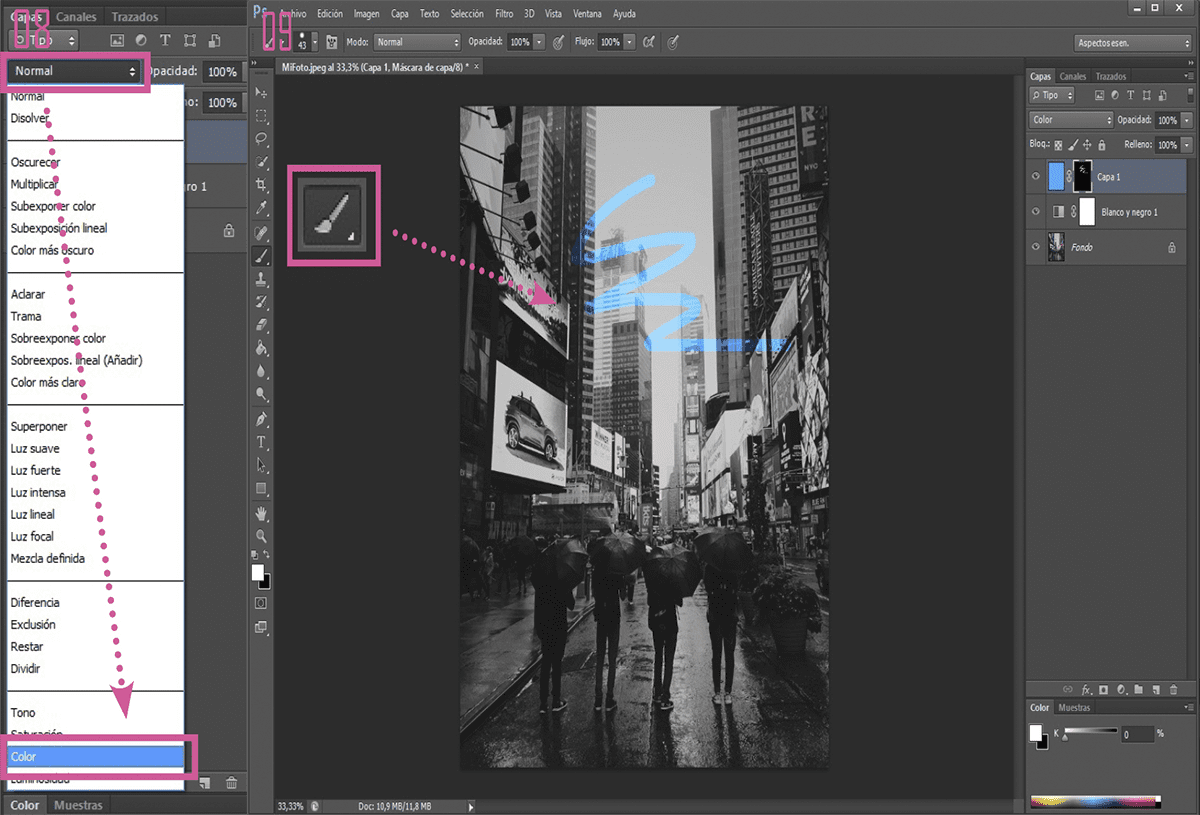The width and height of the screenshot is (1200, 815).
Task: Select the Hand tool
Action: pyautogui.click(x=261, y=513)
